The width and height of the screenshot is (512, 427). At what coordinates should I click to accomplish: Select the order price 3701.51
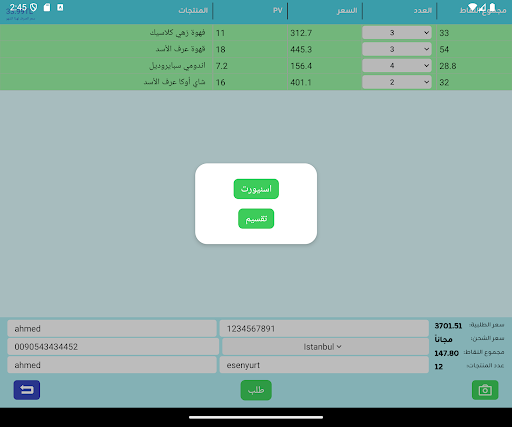pyautogui.click(x=448, y=326)
